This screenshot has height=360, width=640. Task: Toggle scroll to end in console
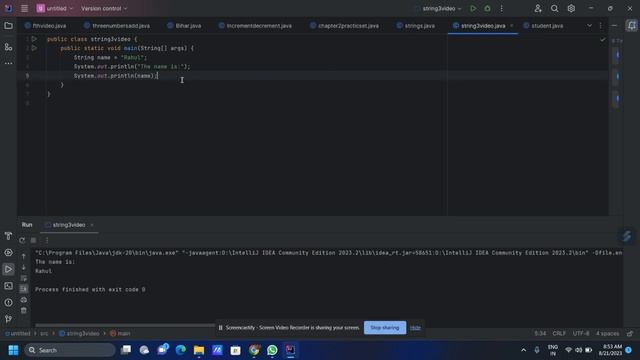24,289
